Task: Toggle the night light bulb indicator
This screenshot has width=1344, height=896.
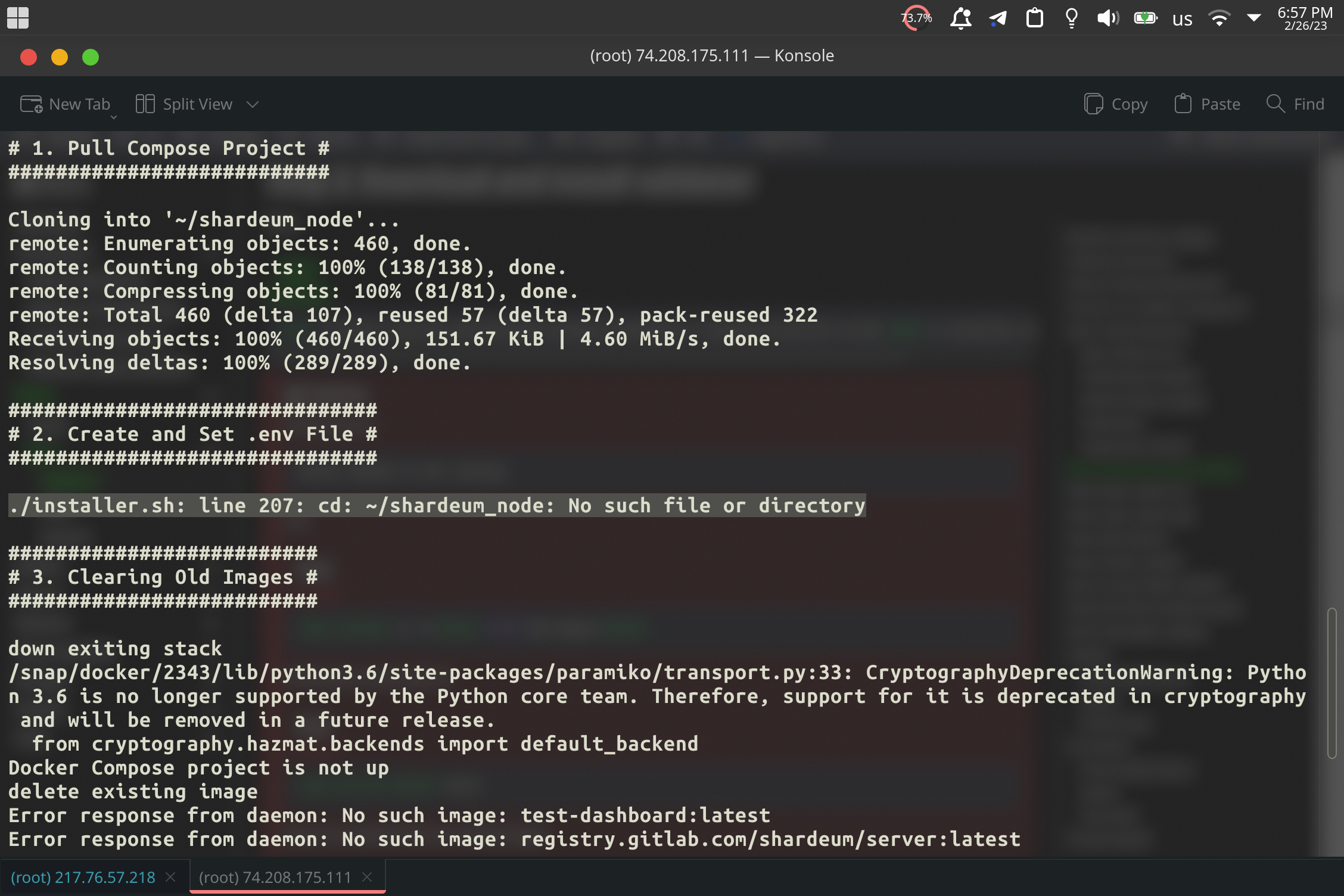Action: tap(1071, 18)
